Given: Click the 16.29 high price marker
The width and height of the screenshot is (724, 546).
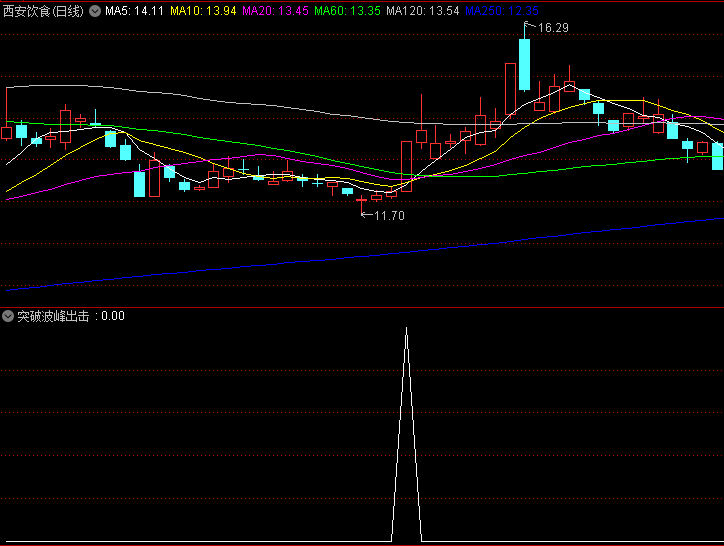Looking at the screenshot, I should pyautogui.click(x=552, y=28).
